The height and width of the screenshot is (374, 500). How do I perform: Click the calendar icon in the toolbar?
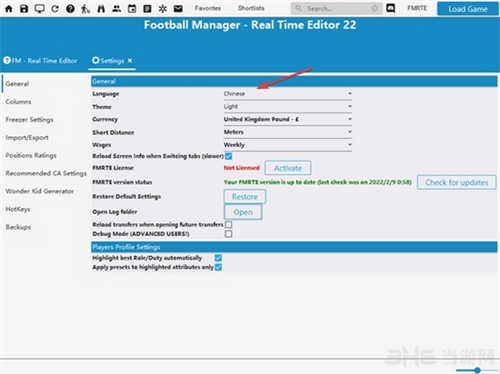coord(132,9)
